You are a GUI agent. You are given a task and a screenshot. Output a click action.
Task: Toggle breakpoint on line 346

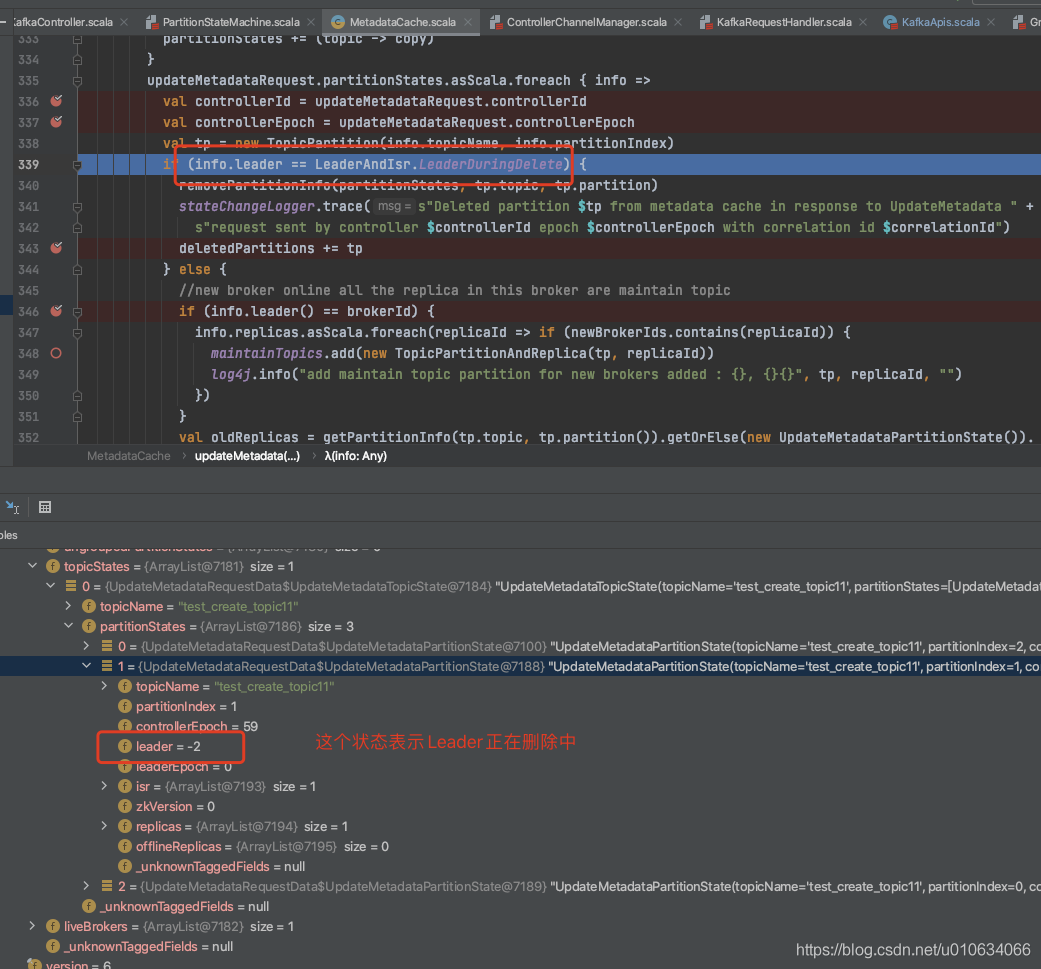[x=56, y=311]
